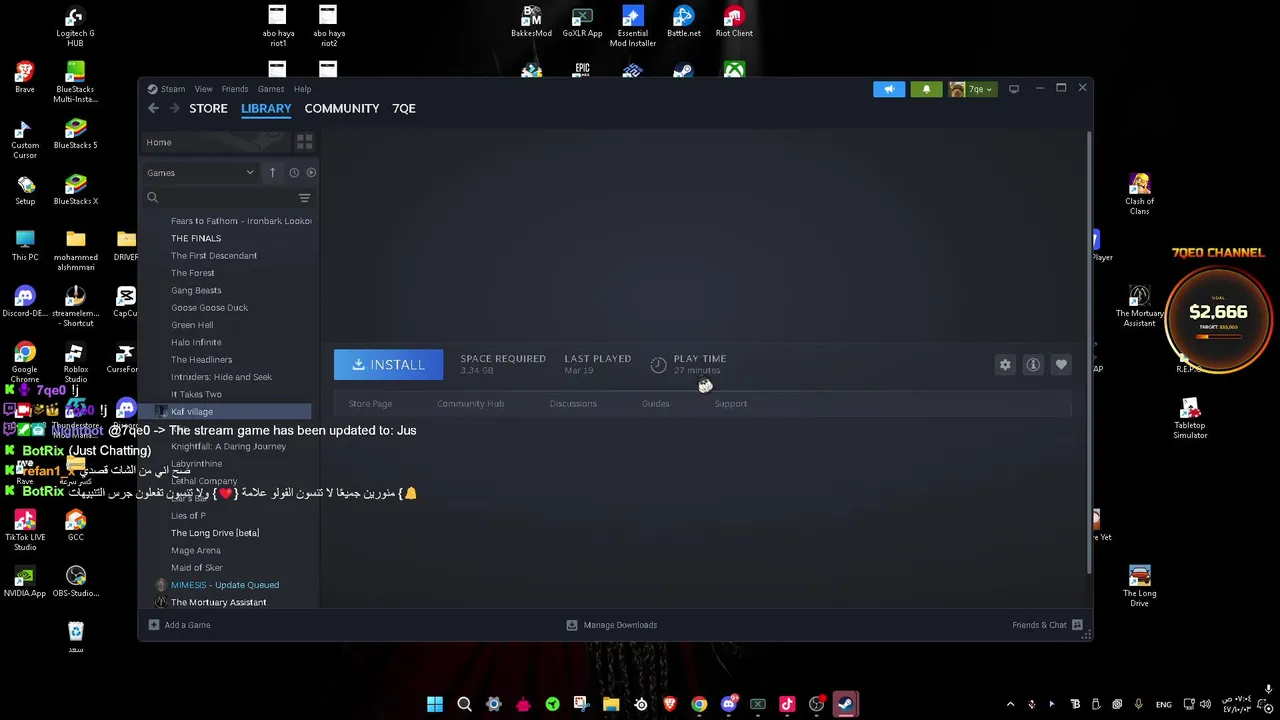Select THE FINALS in game list
Screen dimensions: 1280x720
[196, 238]
